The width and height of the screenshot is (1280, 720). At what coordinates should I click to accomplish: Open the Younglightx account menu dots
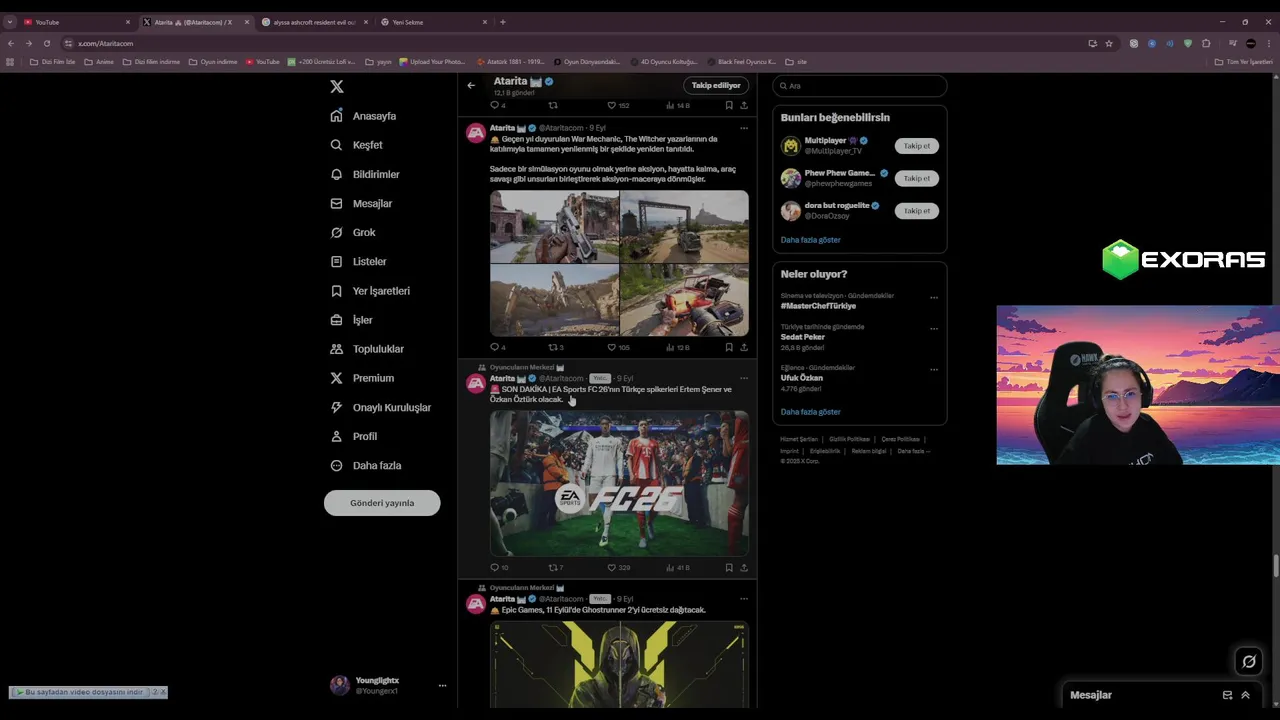(442, 685)
